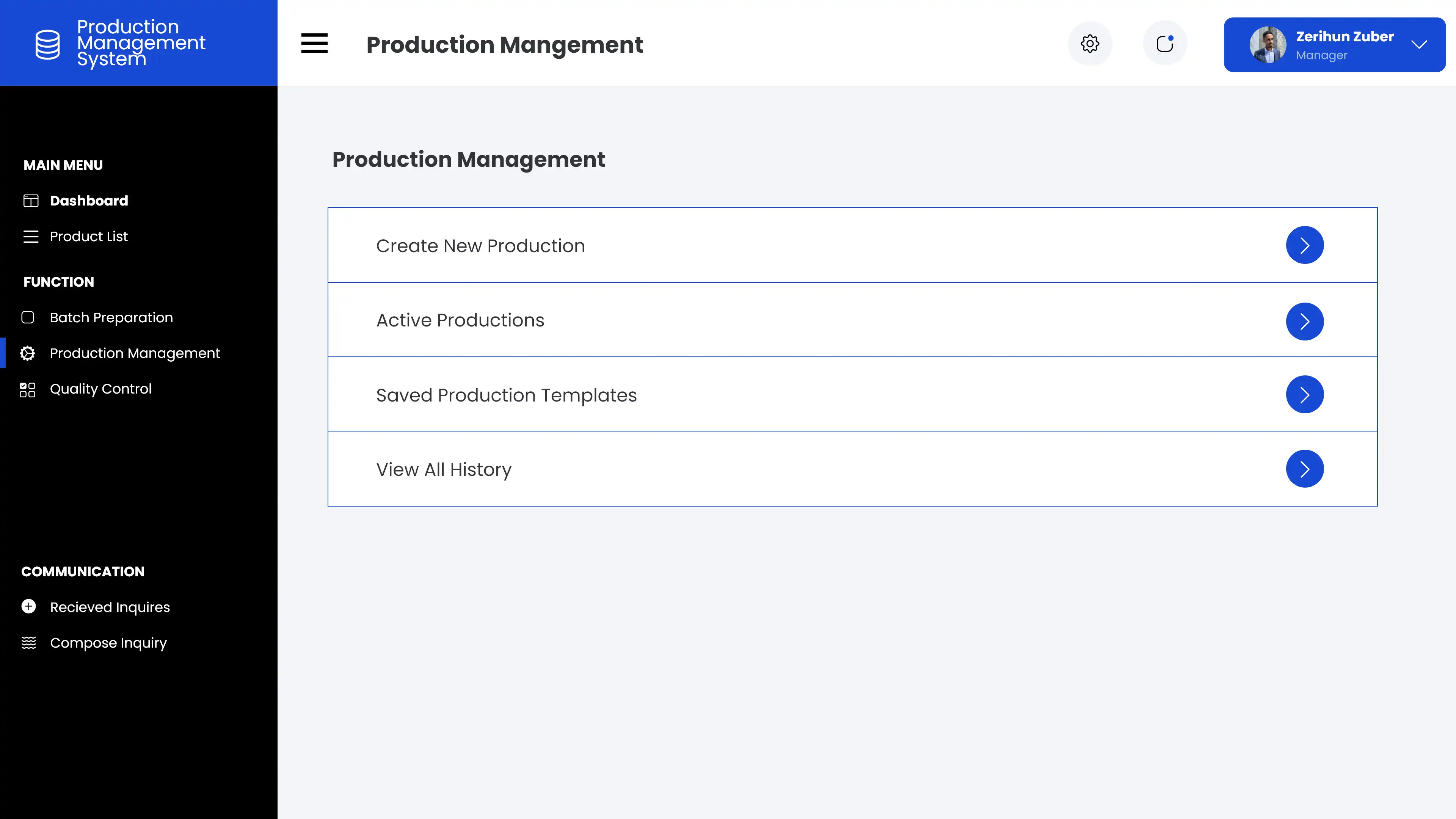The width and height of the screenshot is (1456, 819).
Task: Open Create New Production arrow button
Action: tap(1304, 245)
